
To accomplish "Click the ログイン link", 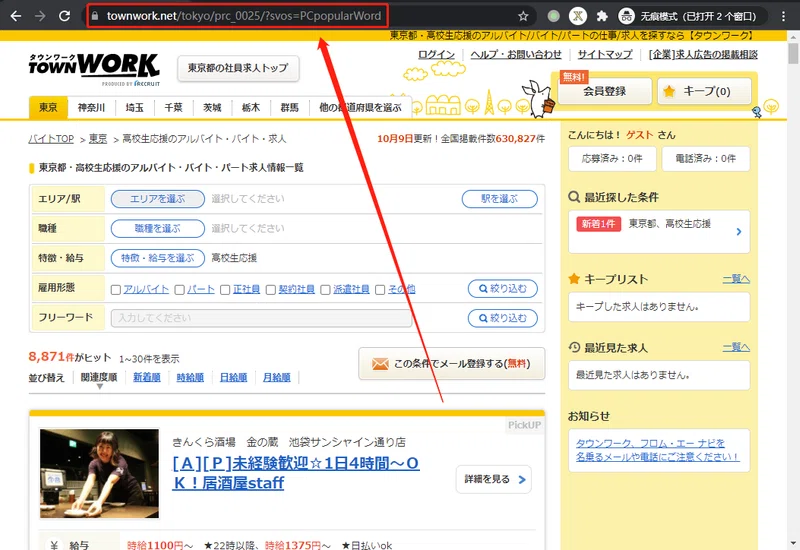I will pyautogui.click(x=436, y=54).
